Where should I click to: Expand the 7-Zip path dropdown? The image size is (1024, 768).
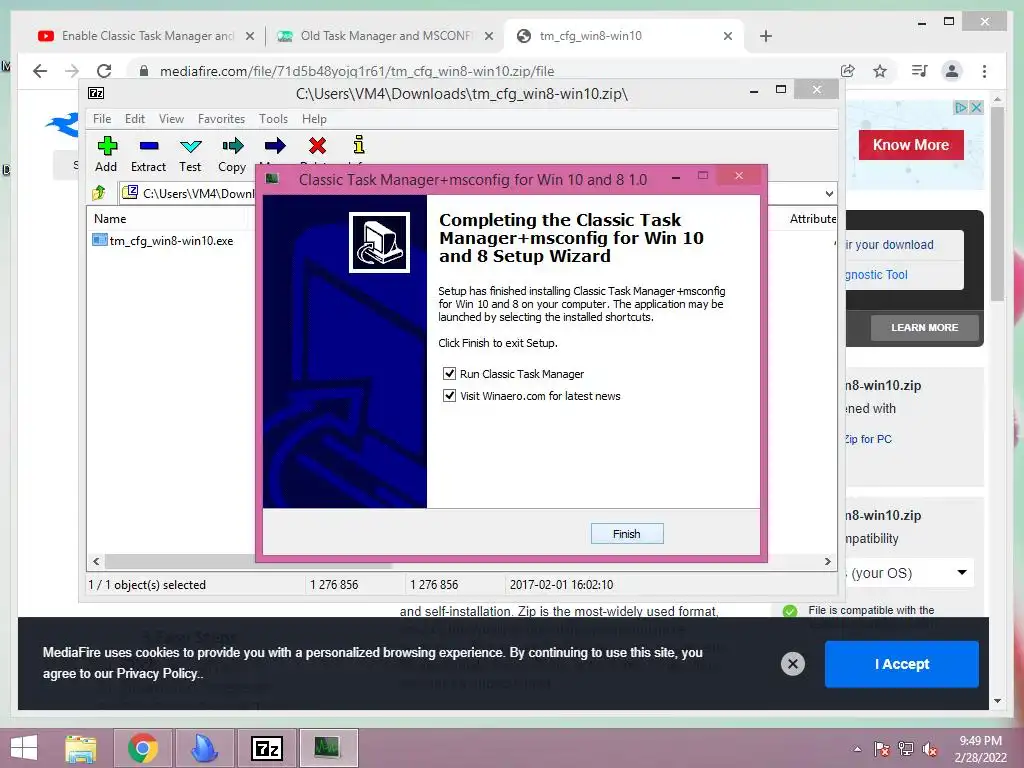(829, 193)
